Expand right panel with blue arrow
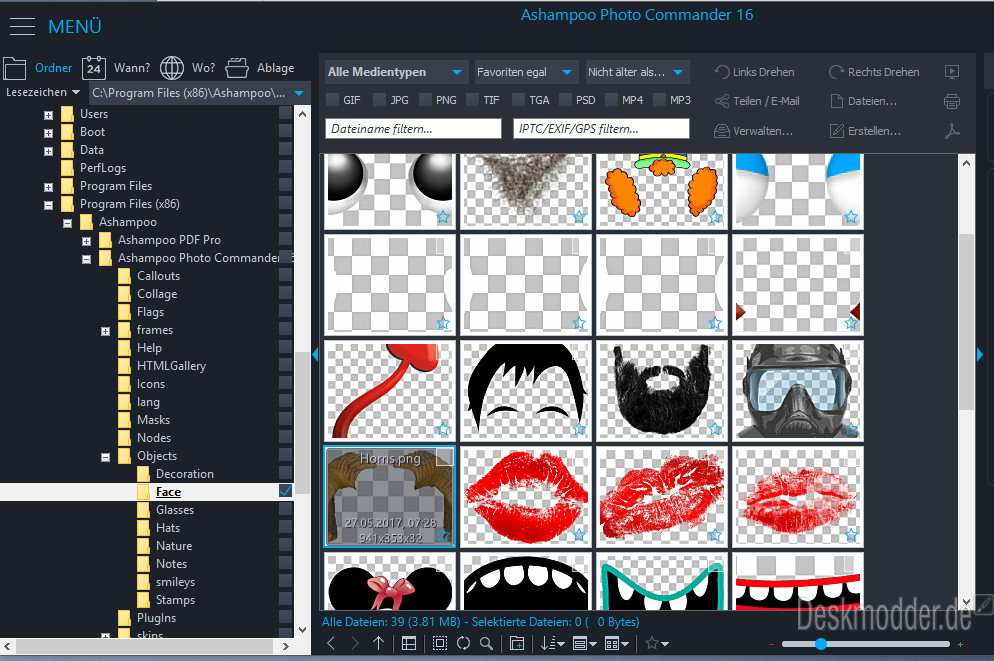The width and height of the screenshot is (994, 661). (x=980, y=354)
